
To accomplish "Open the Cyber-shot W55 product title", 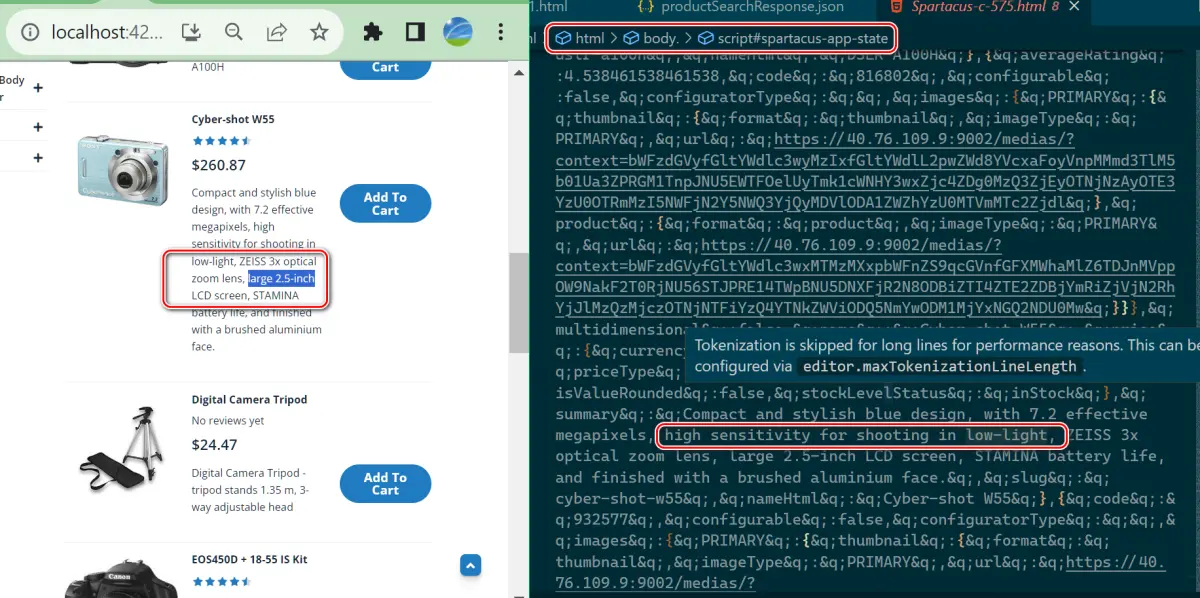I will coord(233,119).
